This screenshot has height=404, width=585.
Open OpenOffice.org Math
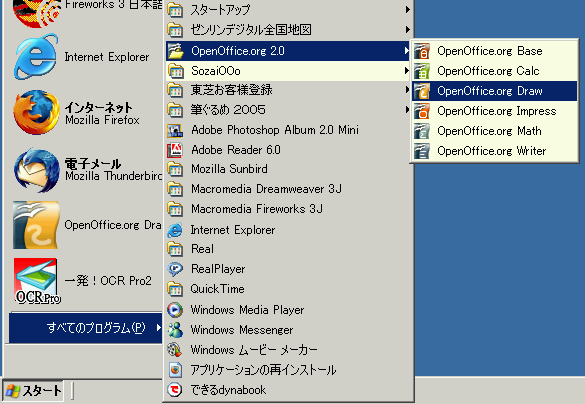pos(494,131)
